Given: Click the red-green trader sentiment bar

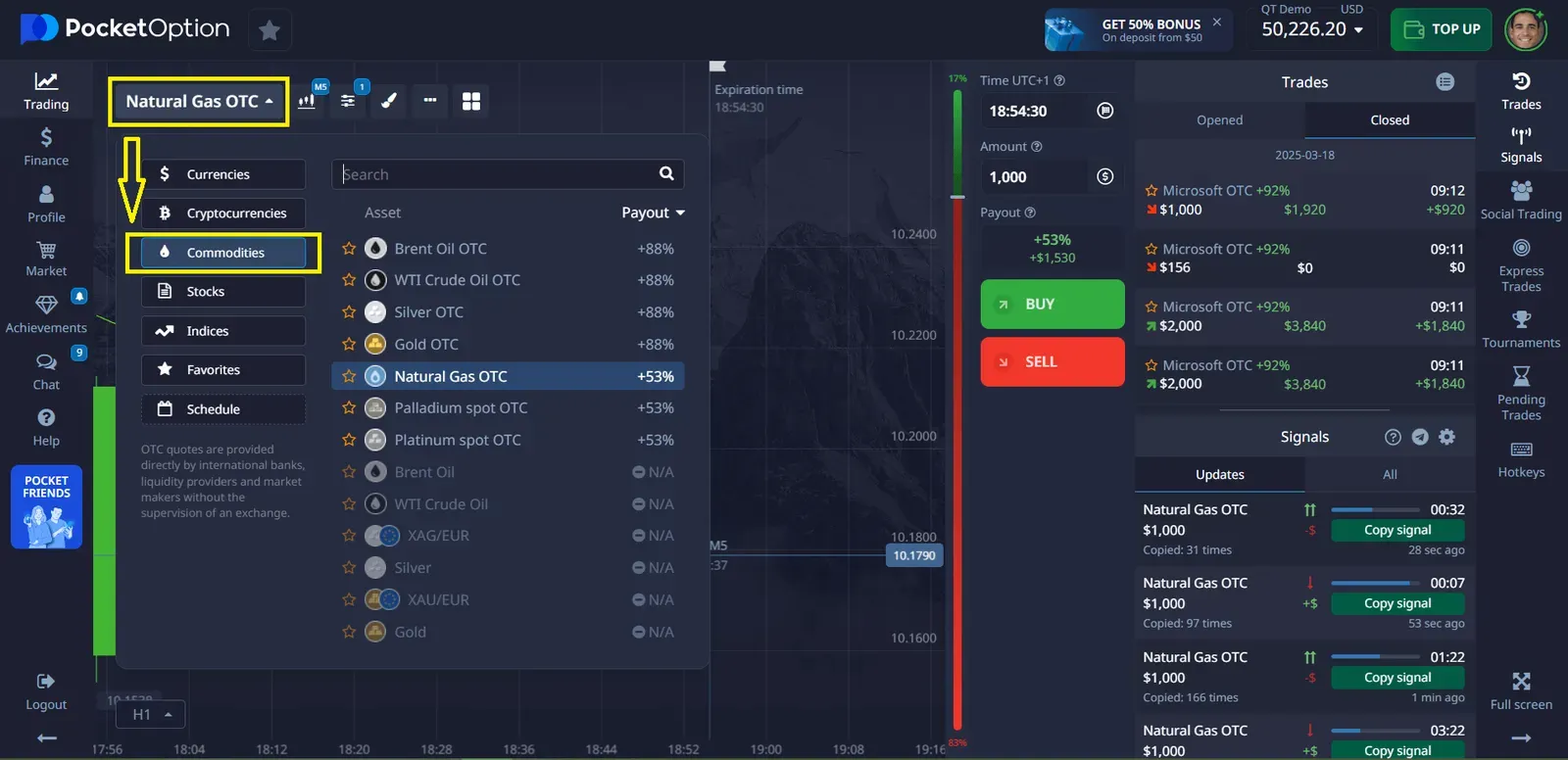Looking at the screenshot, I should coord(957,411).
